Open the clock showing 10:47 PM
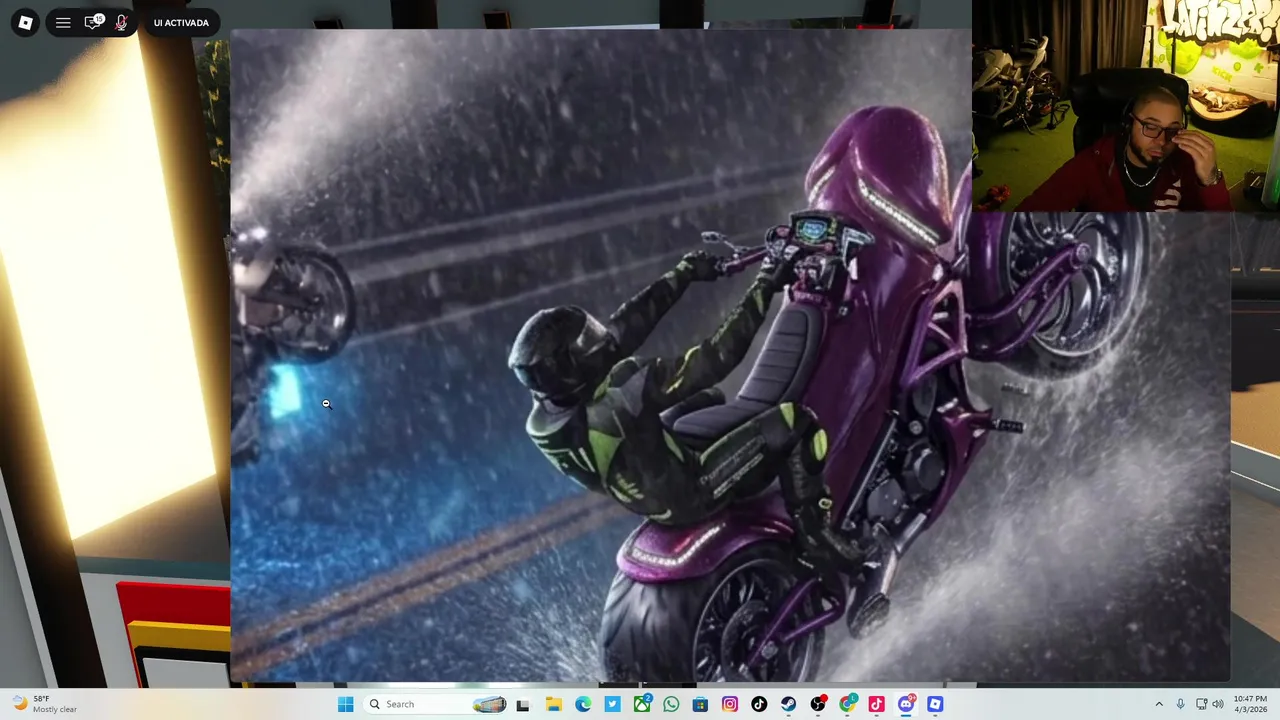This screenshot has height=720, width=1280. click(x=1250, y=704)
